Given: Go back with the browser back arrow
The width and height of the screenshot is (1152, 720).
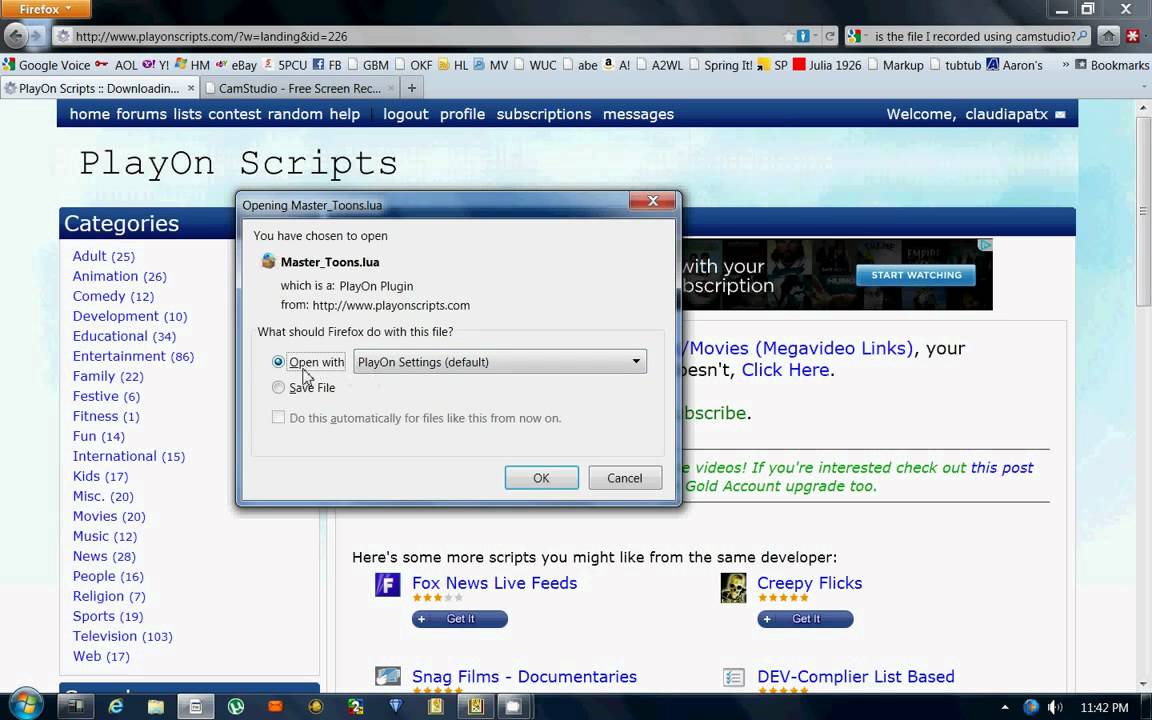Looking at the screenshot, I should pyautogui.click(x=15, y=36).
